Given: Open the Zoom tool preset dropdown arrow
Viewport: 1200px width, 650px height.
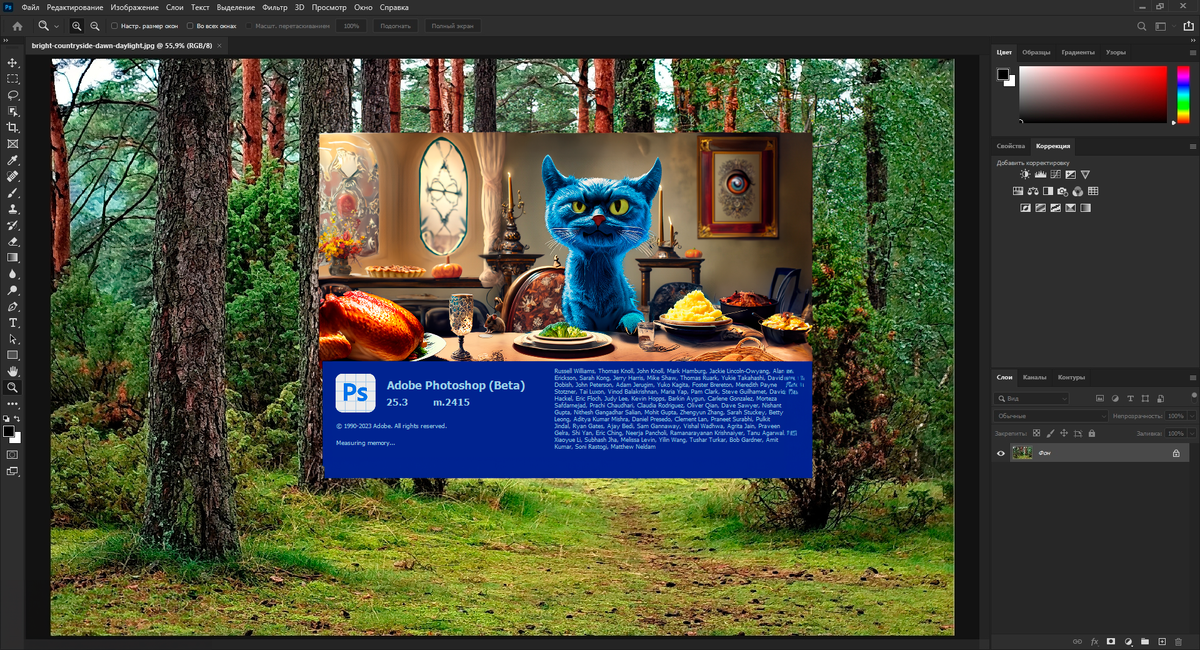Looking at the screenshot, I should click(56, 26).
